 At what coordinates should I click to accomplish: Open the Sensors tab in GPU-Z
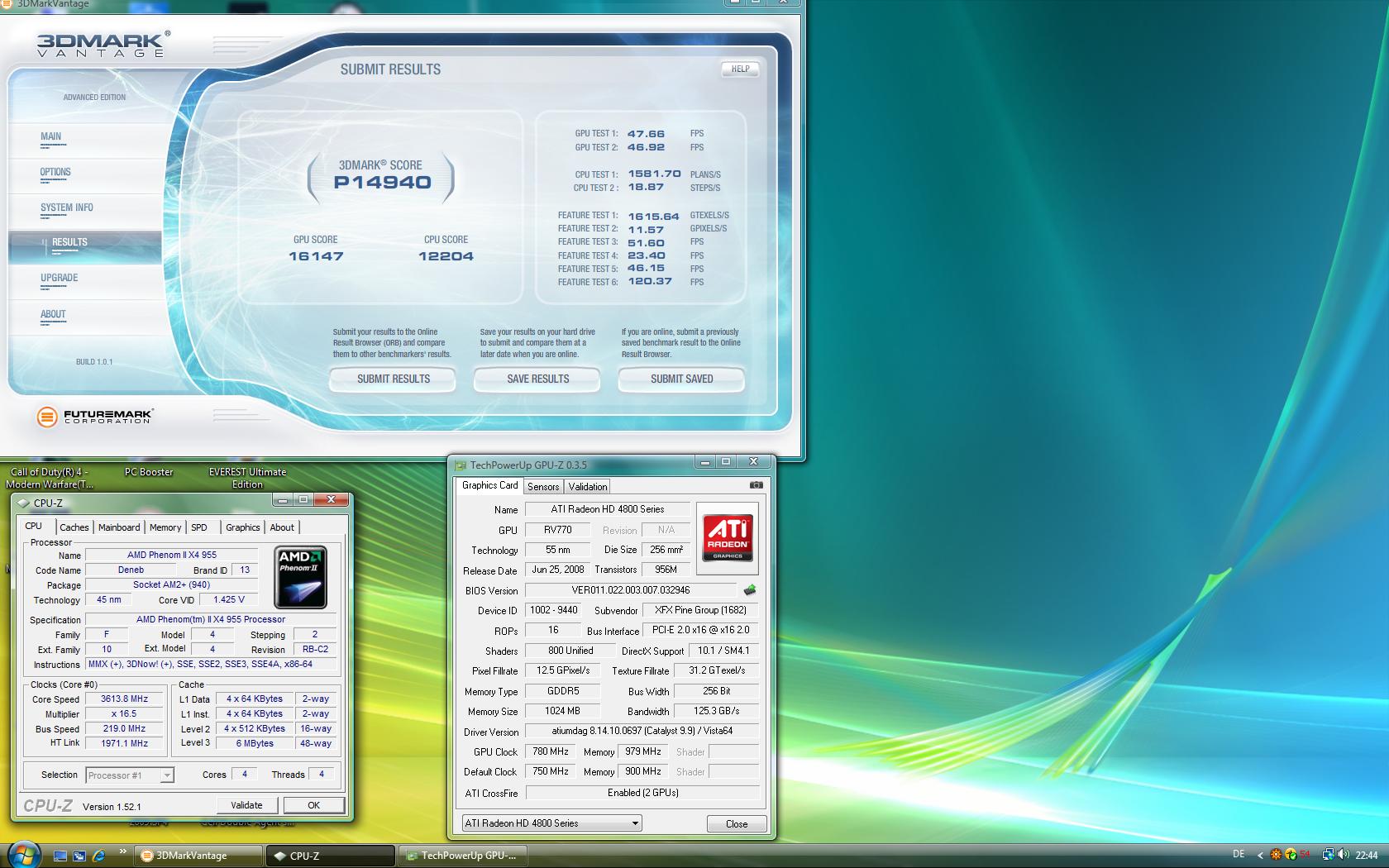click(x=543, y=487)
